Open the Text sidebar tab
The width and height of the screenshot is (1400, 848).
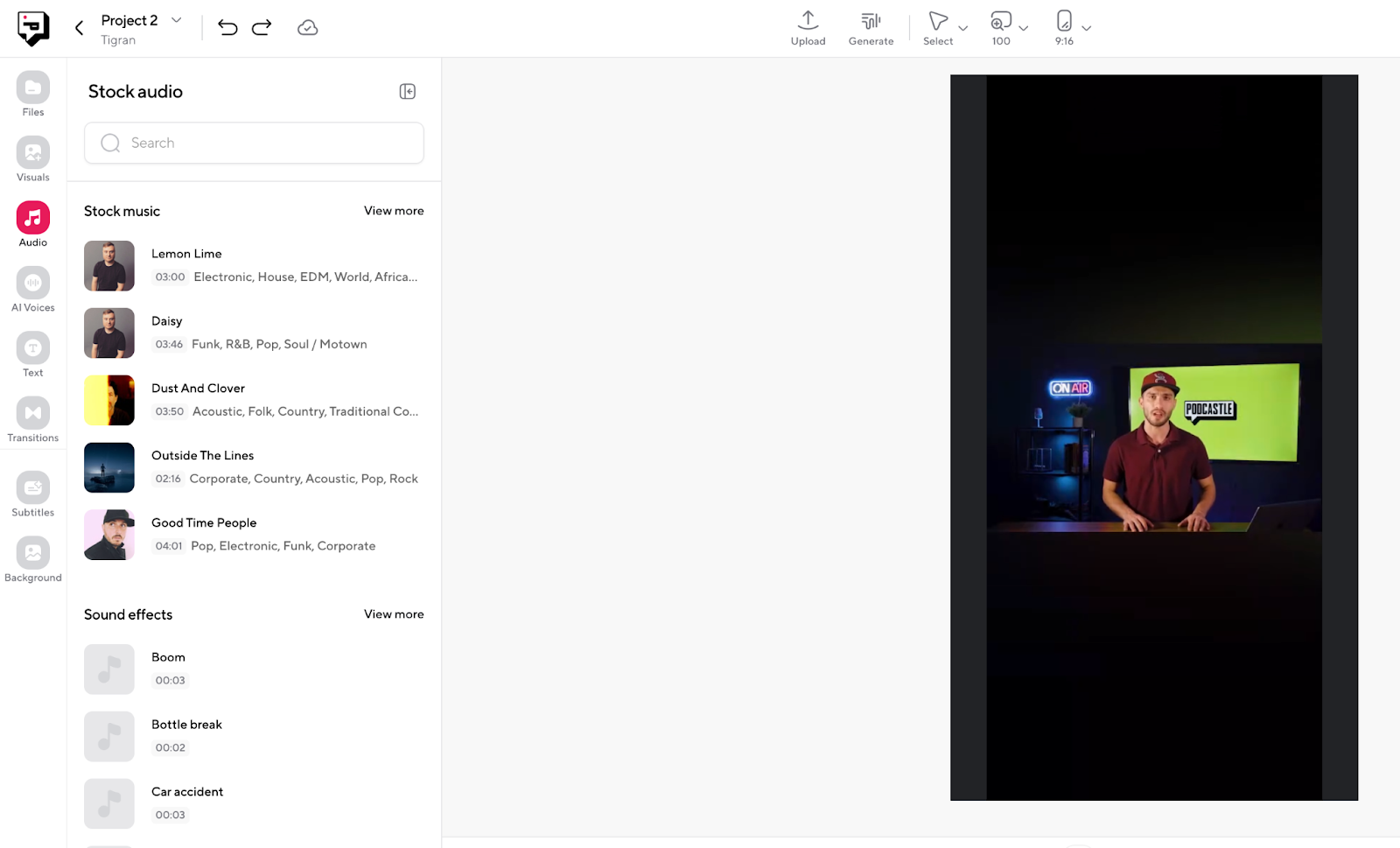pos(33,354)
